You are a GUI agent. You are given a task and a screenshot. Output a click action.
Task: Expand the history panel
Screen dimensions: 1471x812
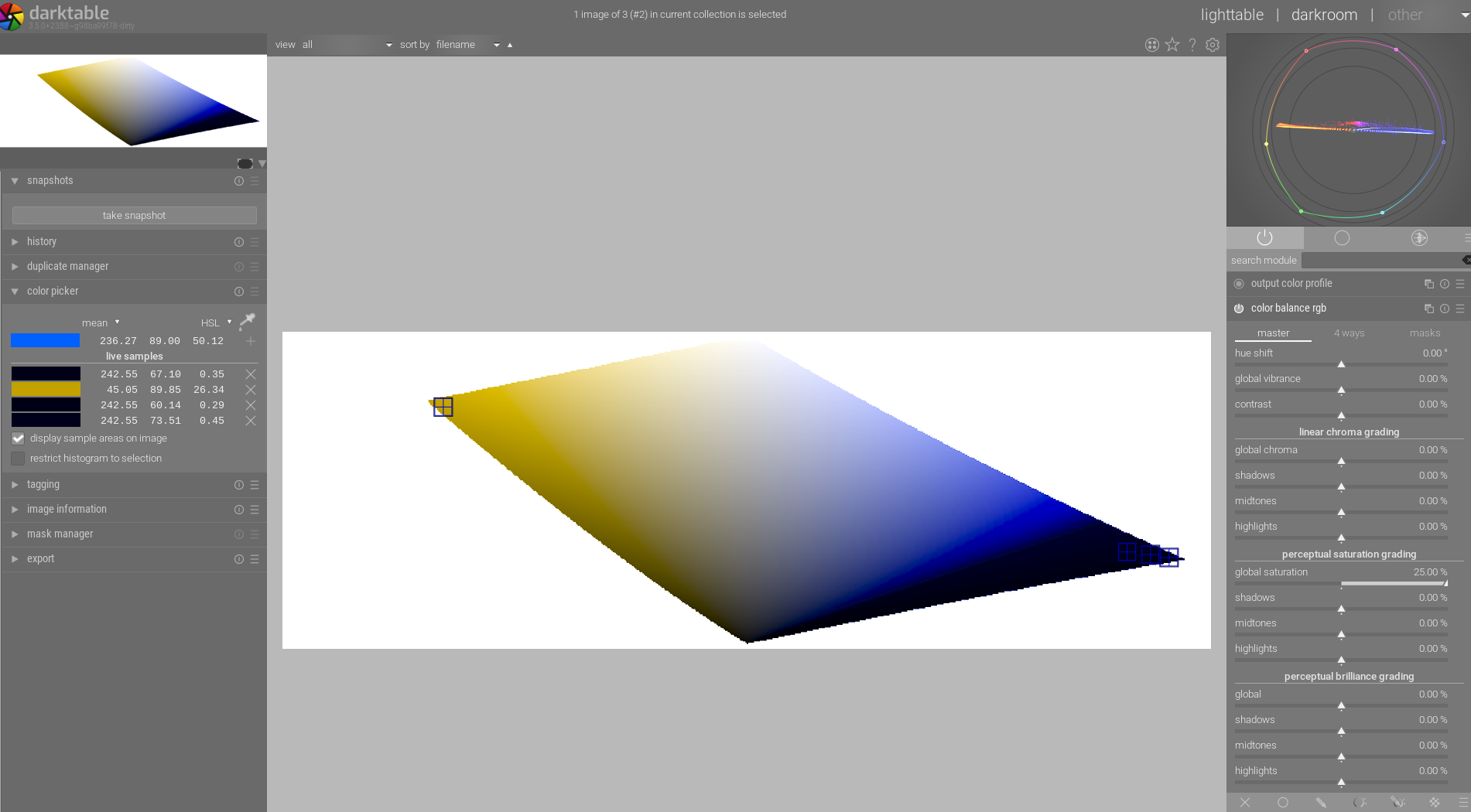[42, 241]
